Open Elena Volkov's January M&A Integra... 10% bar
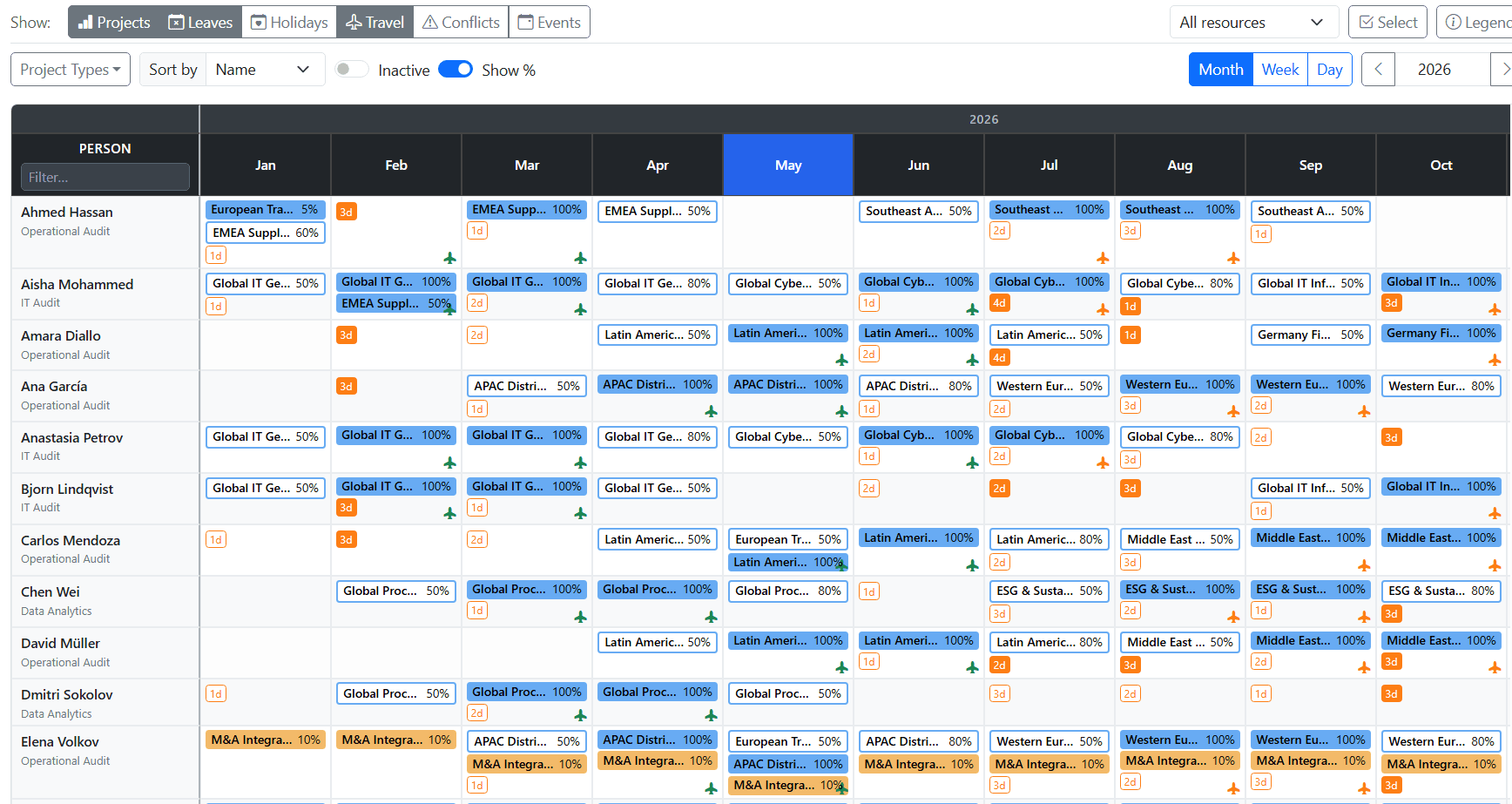1512x804 pixels. 266,740
